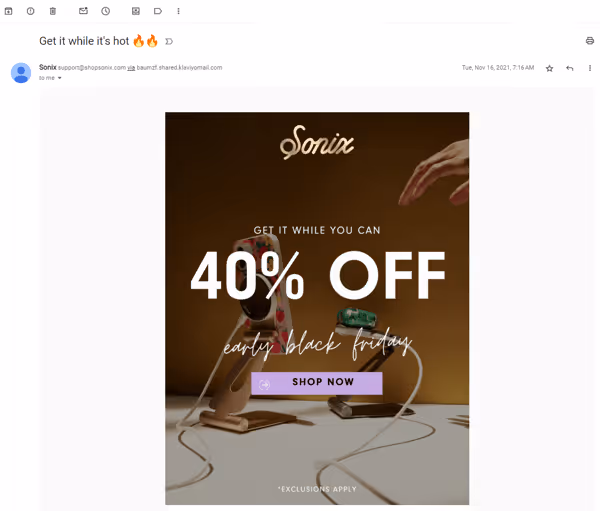Archive this email using the archive icon
This screenshot has width=600, height=511.
pos(8,11)
